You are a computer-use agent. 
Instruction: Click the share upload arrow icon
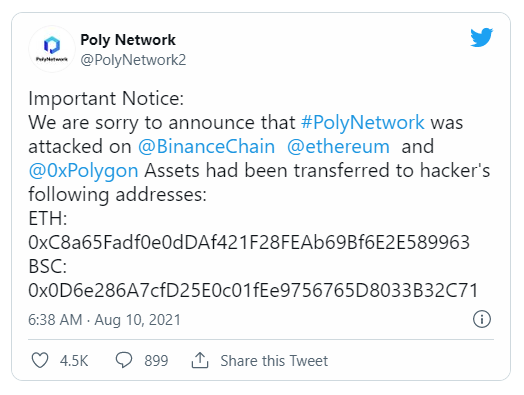pos(200,360)
